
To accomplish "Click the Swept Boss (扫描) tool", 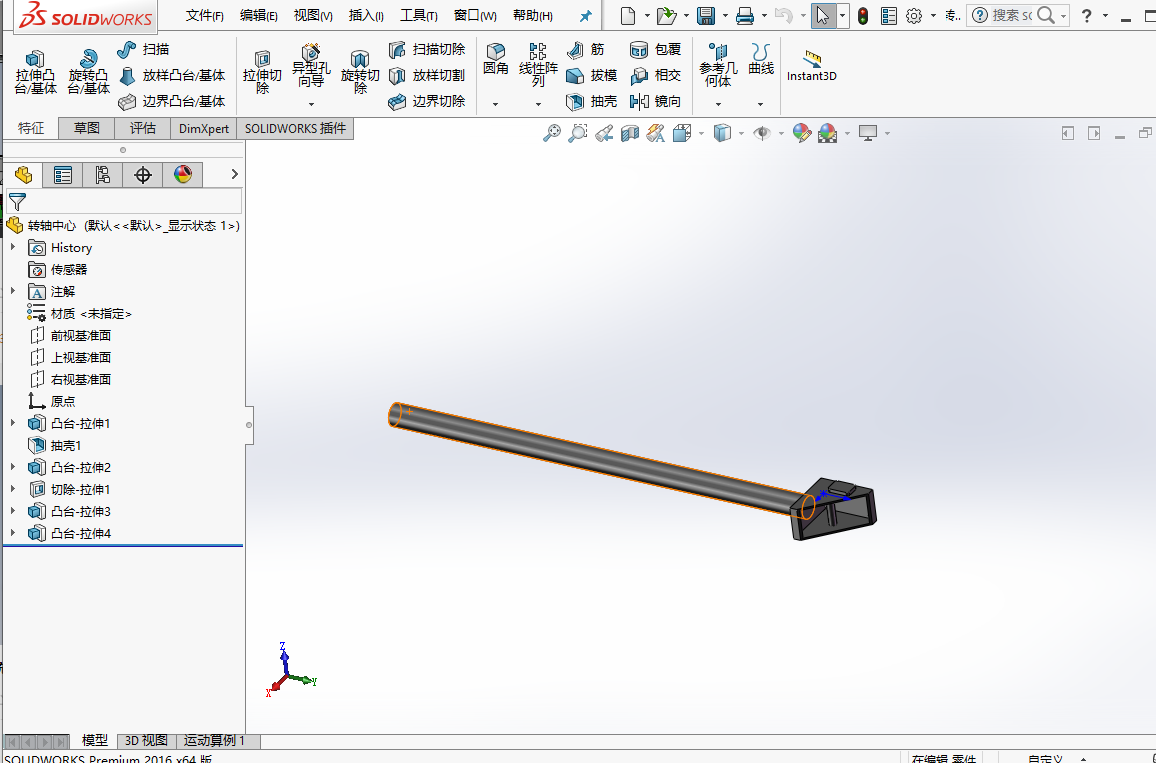I will pyautogui.click(x=144, y=49).
